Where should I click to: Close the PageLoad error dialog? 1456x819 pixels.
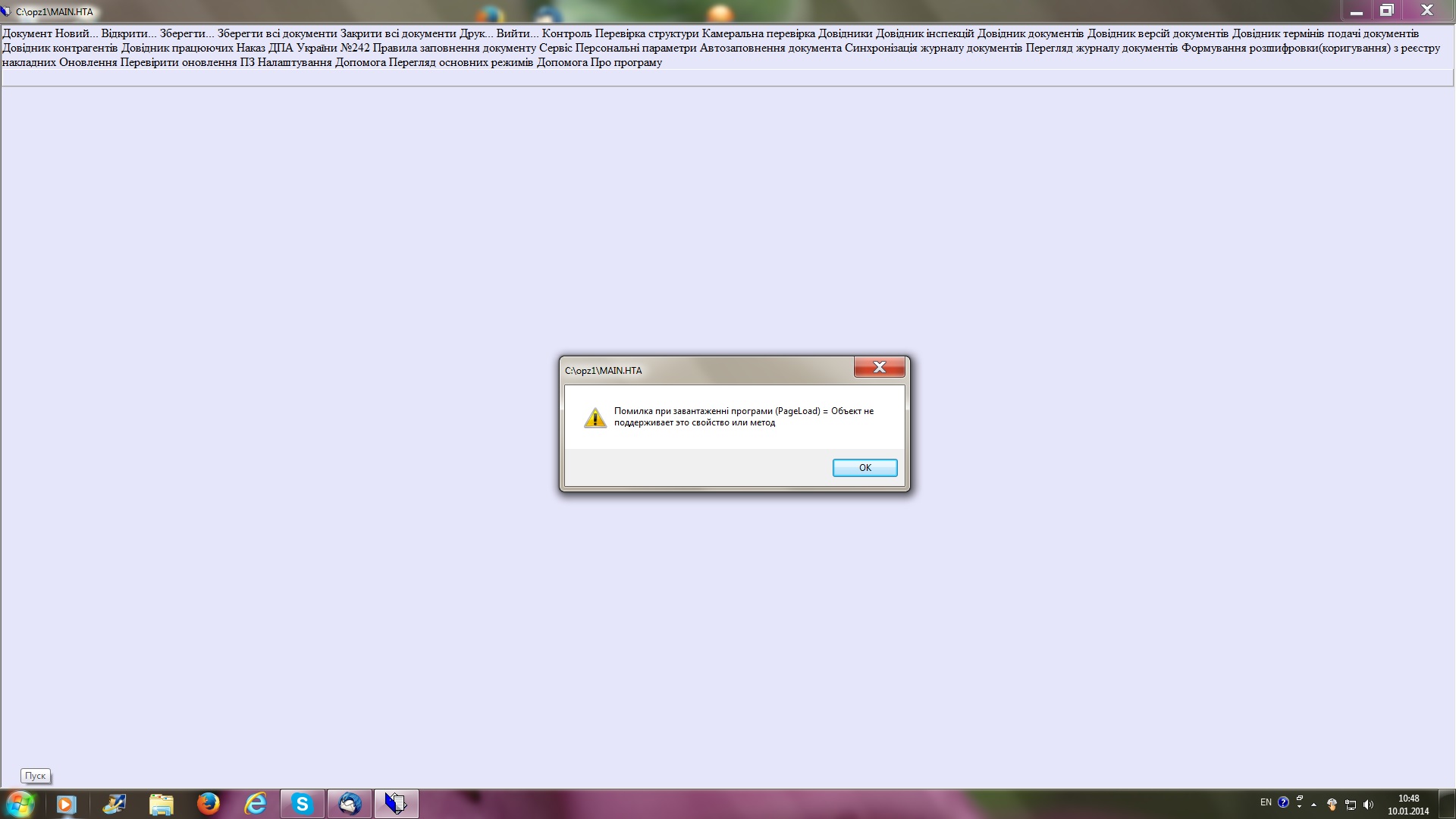pyautogui.click(x=879, y=367)
